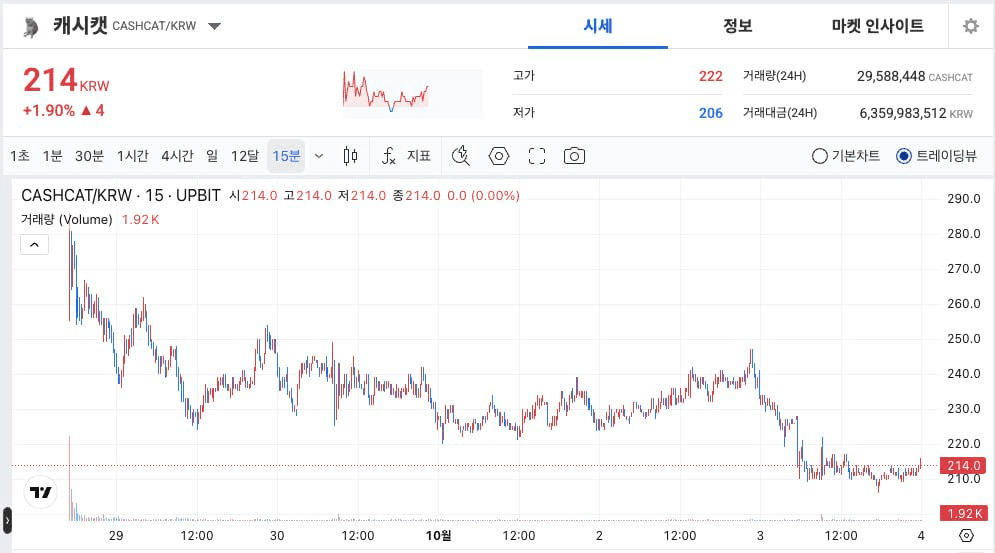This screenshot has height=553, width=995.
Task: Open the hexagon chart settings icon
Action: click(499, 156)
